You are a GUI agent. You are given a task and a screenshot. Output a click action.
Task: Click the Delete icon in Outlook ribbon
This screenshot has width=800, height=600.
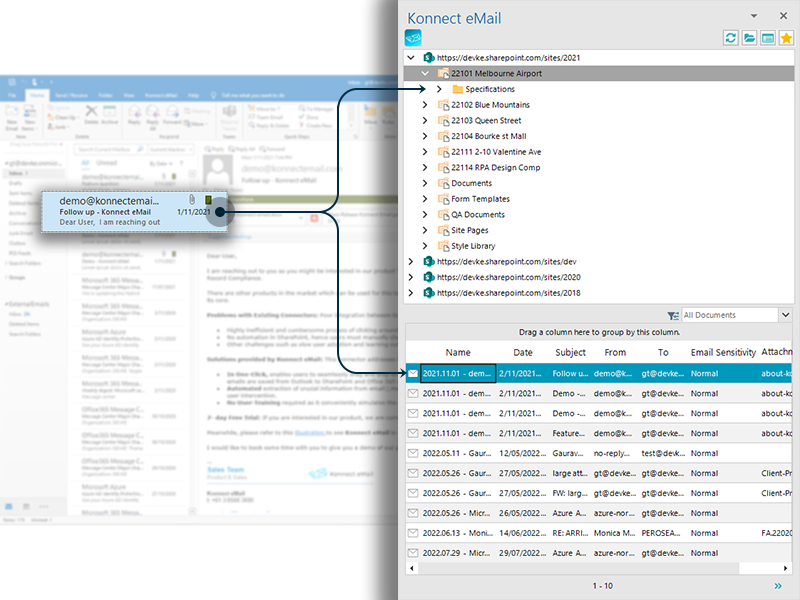(x=91, y=114)
